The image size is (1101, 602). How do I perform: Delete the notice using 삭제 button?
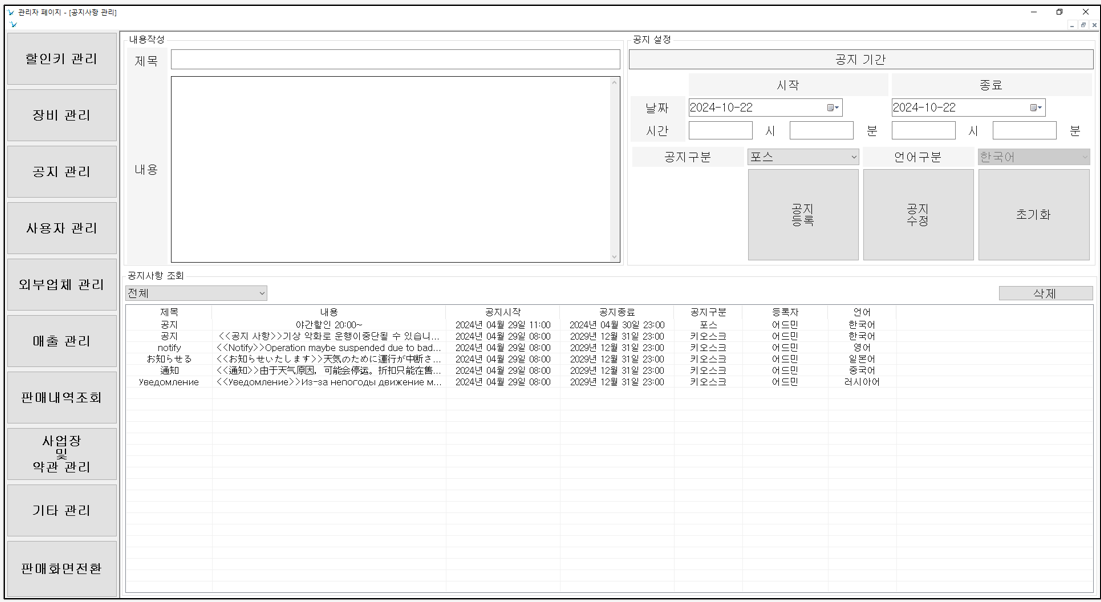click(x=1044, y=293)
